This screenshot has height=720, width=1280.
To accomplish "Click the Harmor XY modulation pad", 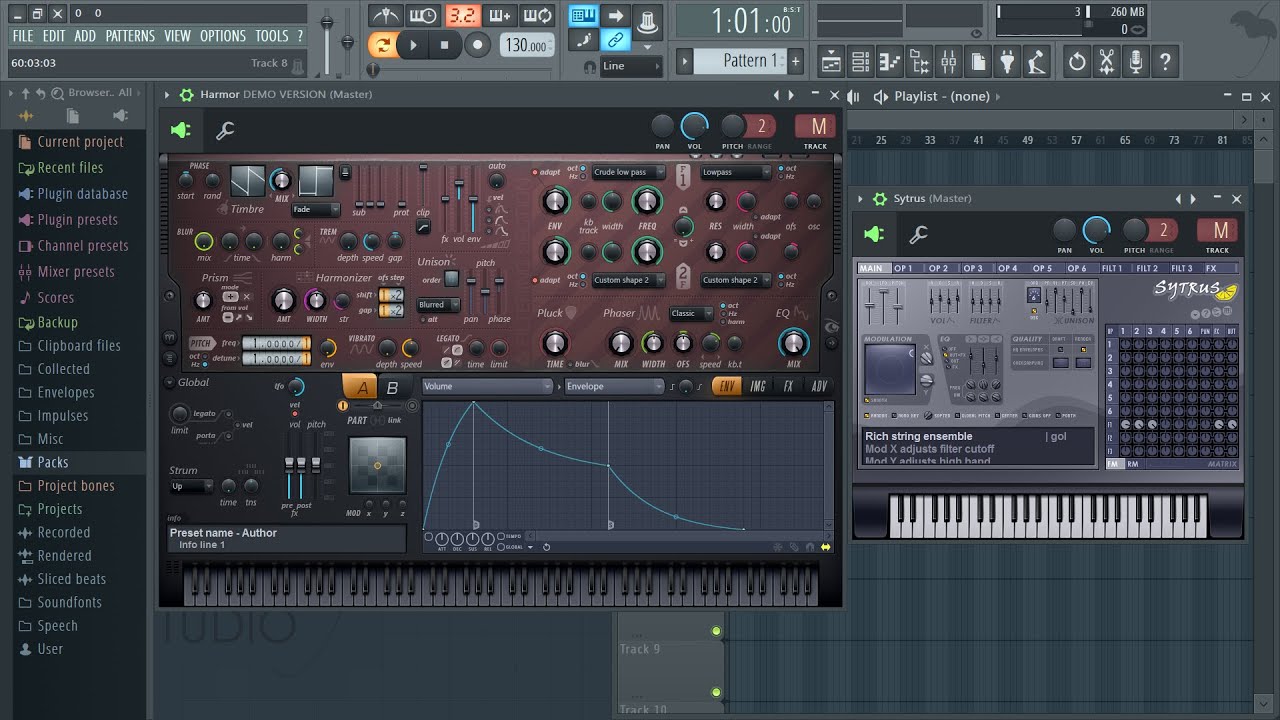I will tap(377, 466).
